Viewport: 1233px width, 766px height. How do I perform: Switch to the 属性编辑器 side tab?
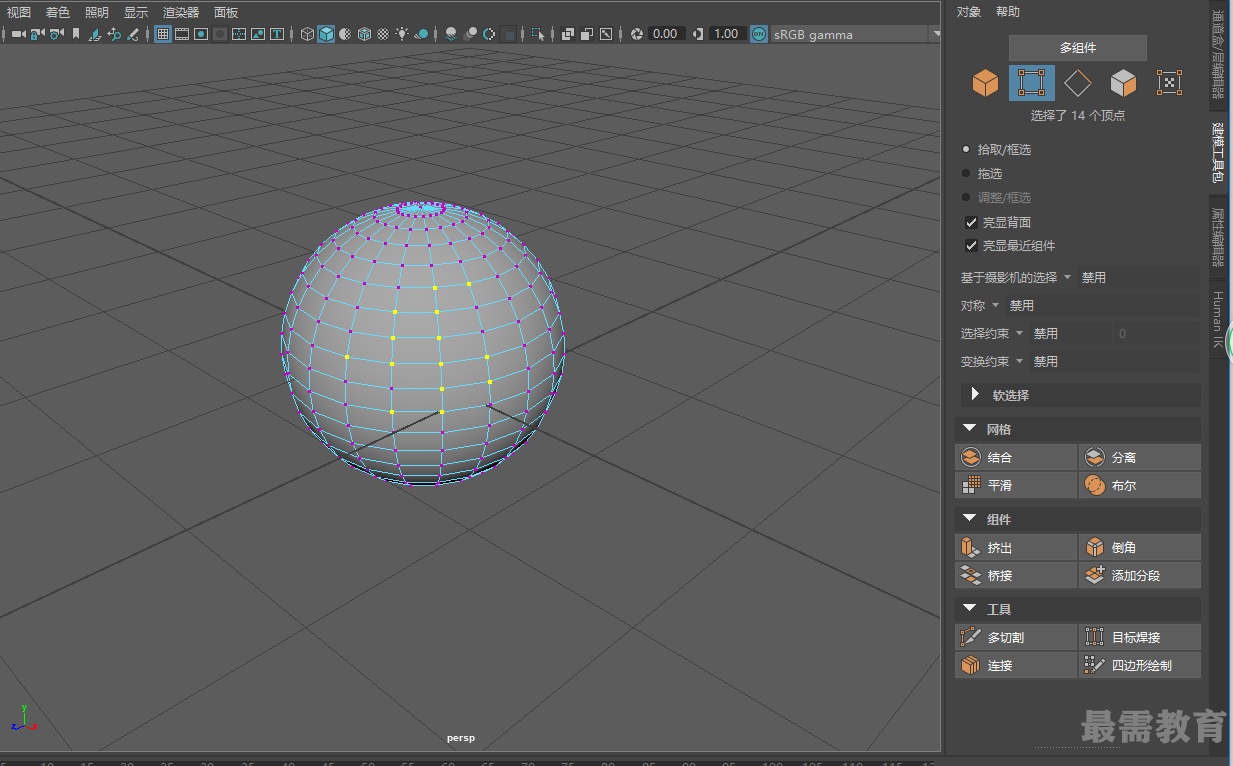[x=1218, y=236]
